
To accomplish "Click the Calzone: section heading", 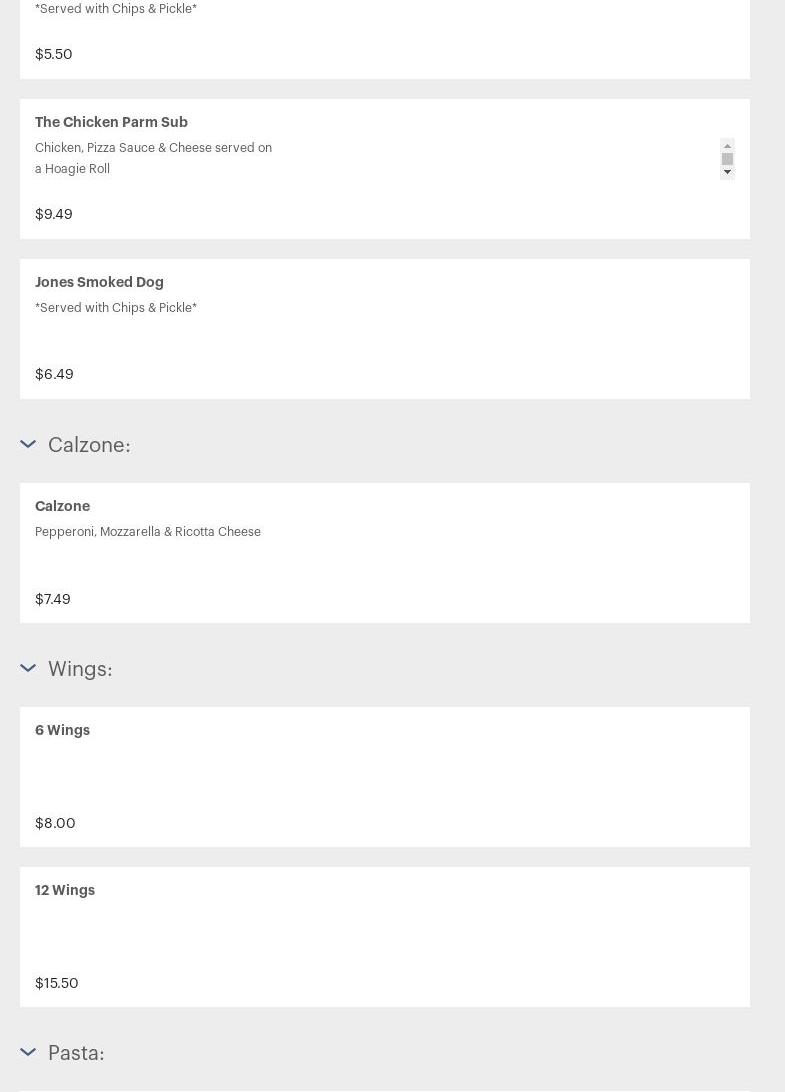I will 89,444.
